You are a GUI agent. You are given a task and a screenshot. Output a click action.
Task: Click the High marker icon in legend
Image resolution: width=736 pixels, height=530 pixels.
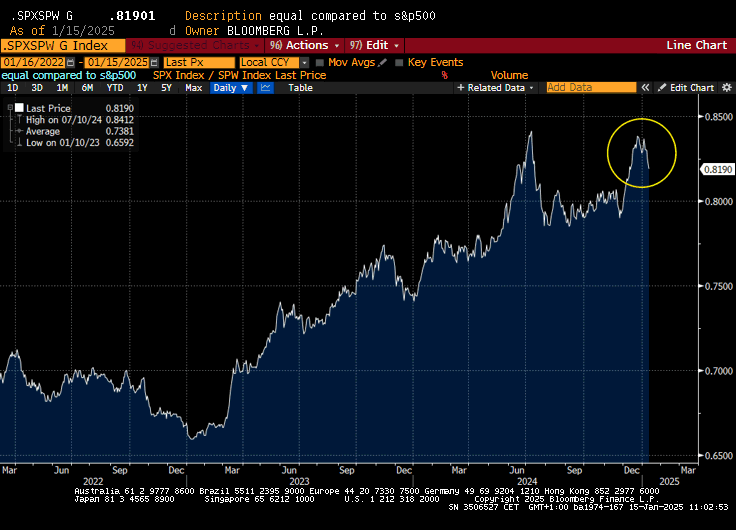(19, 120)
